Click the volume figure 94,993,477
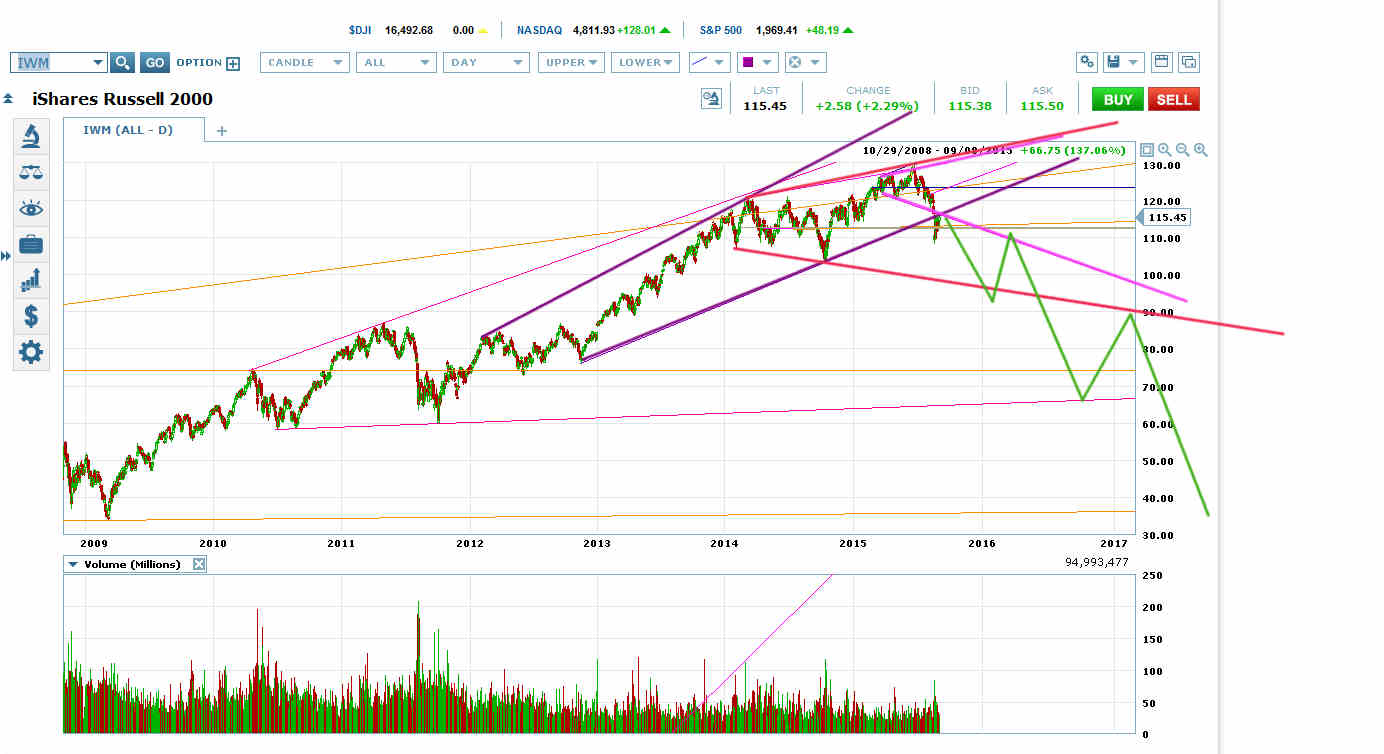The width and height of the screenshot is (1384, 754). coord(1097,562)
